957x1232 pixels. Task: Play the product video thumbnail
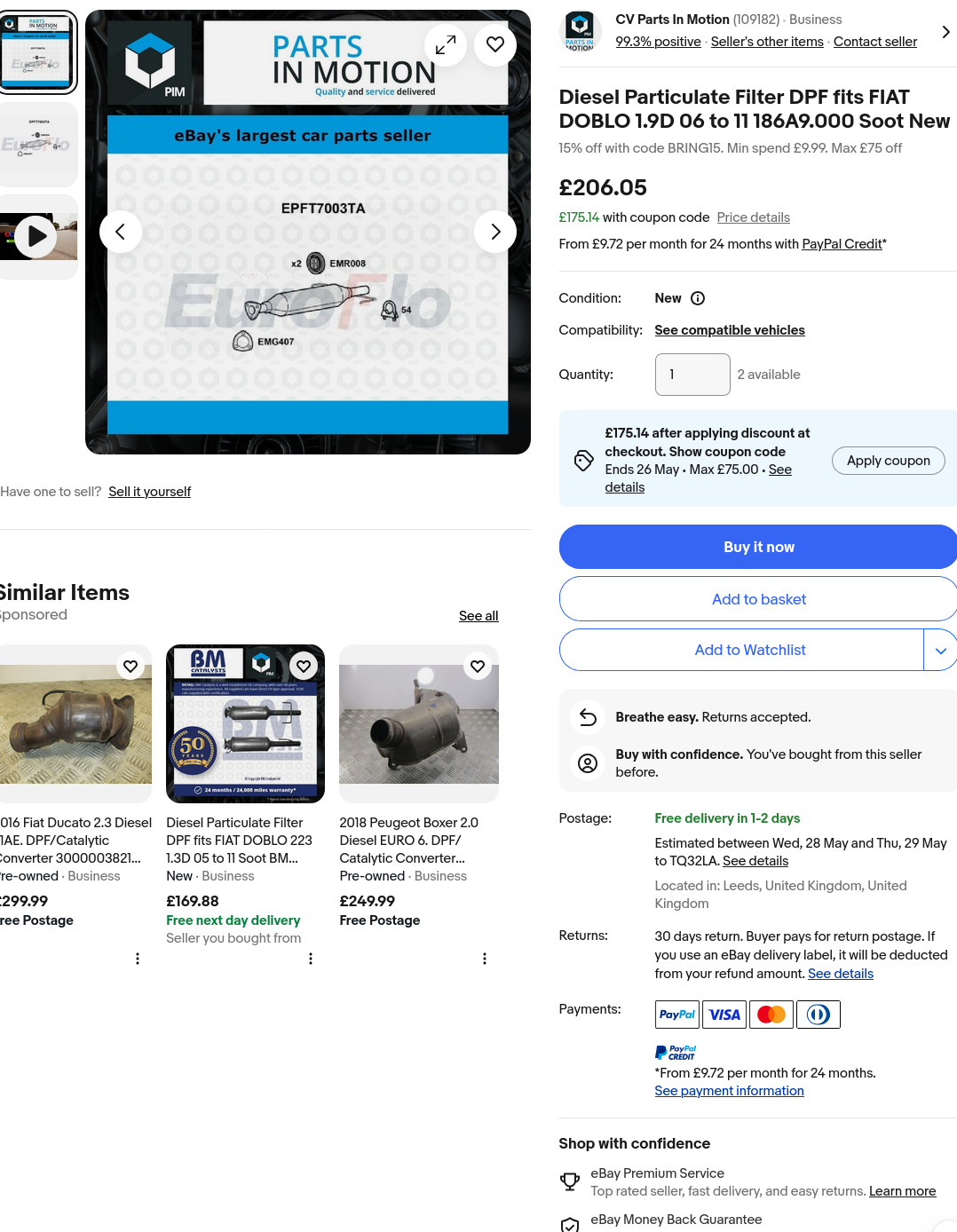click(36, 236)
